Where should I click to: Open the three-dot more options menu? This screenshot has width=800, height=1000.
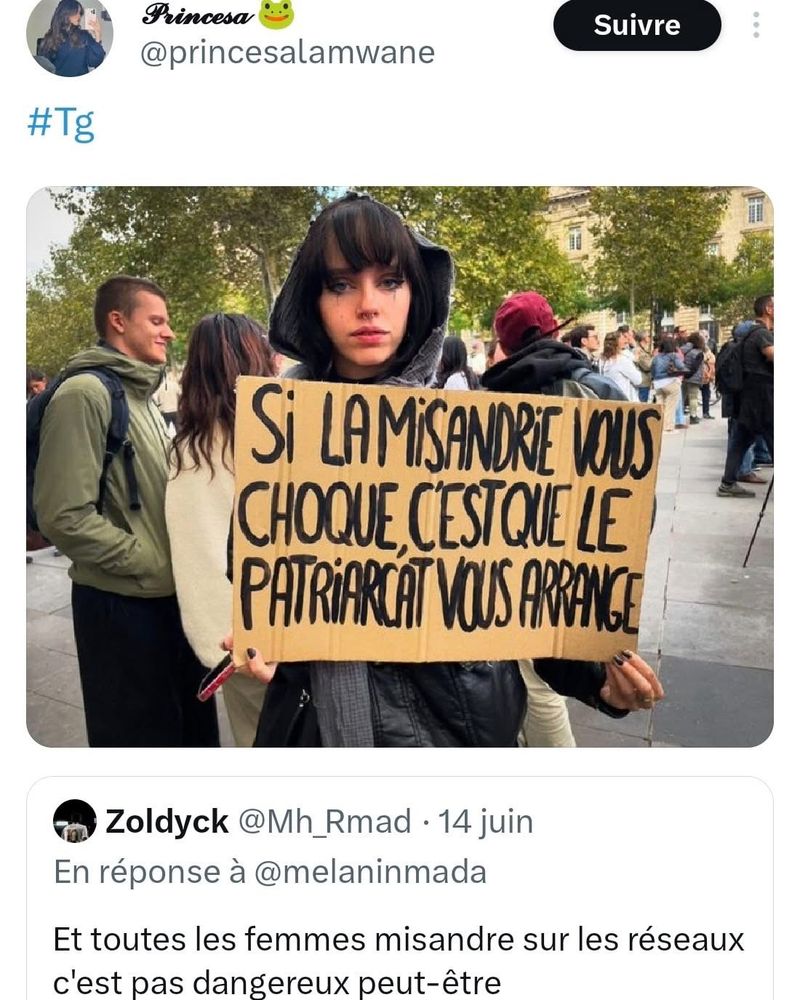[x=756, y=25]
